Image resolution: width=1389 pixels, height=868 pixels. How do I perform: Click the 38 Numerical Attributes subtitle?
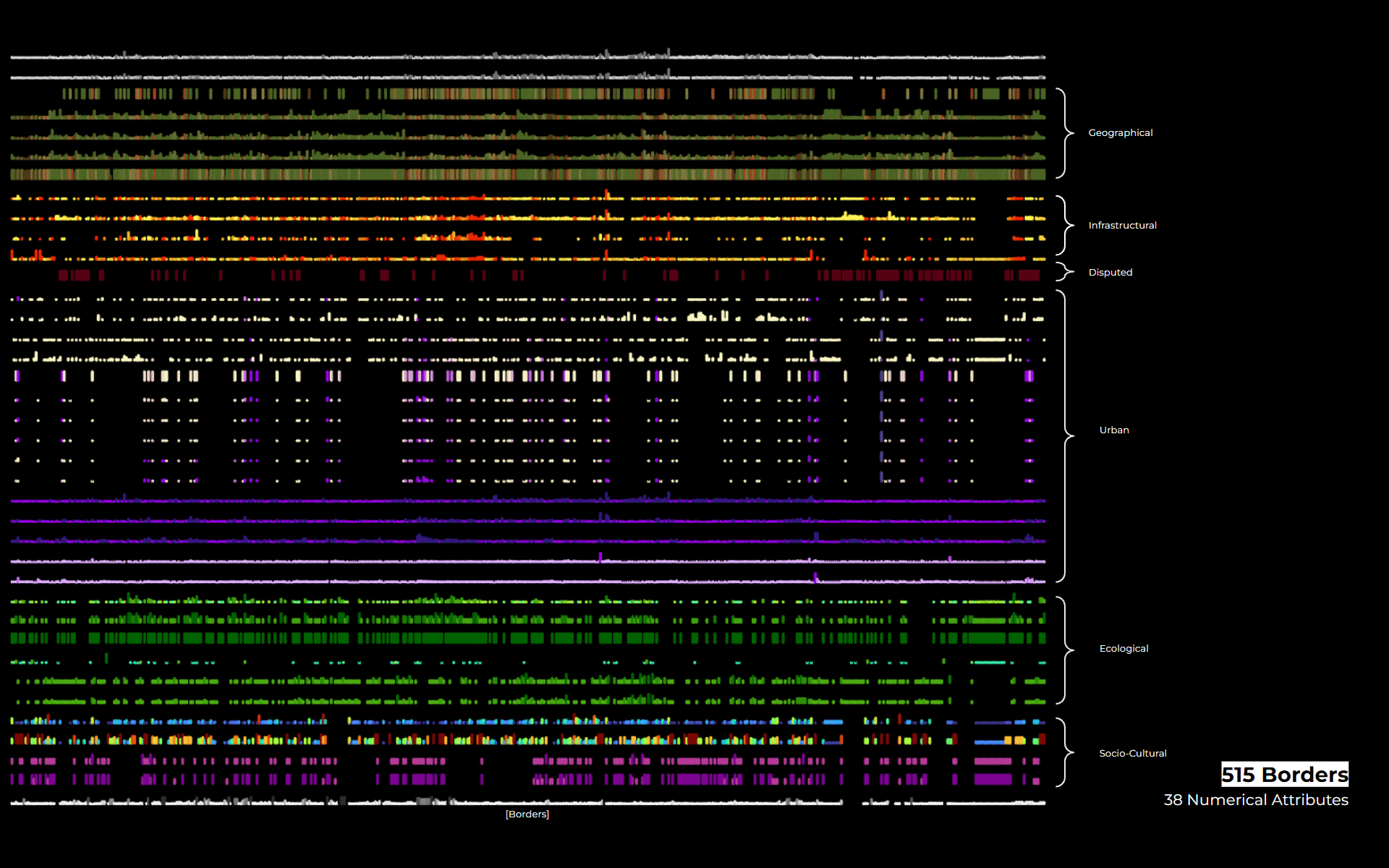pyautogui.click(x=1255, y=800)
